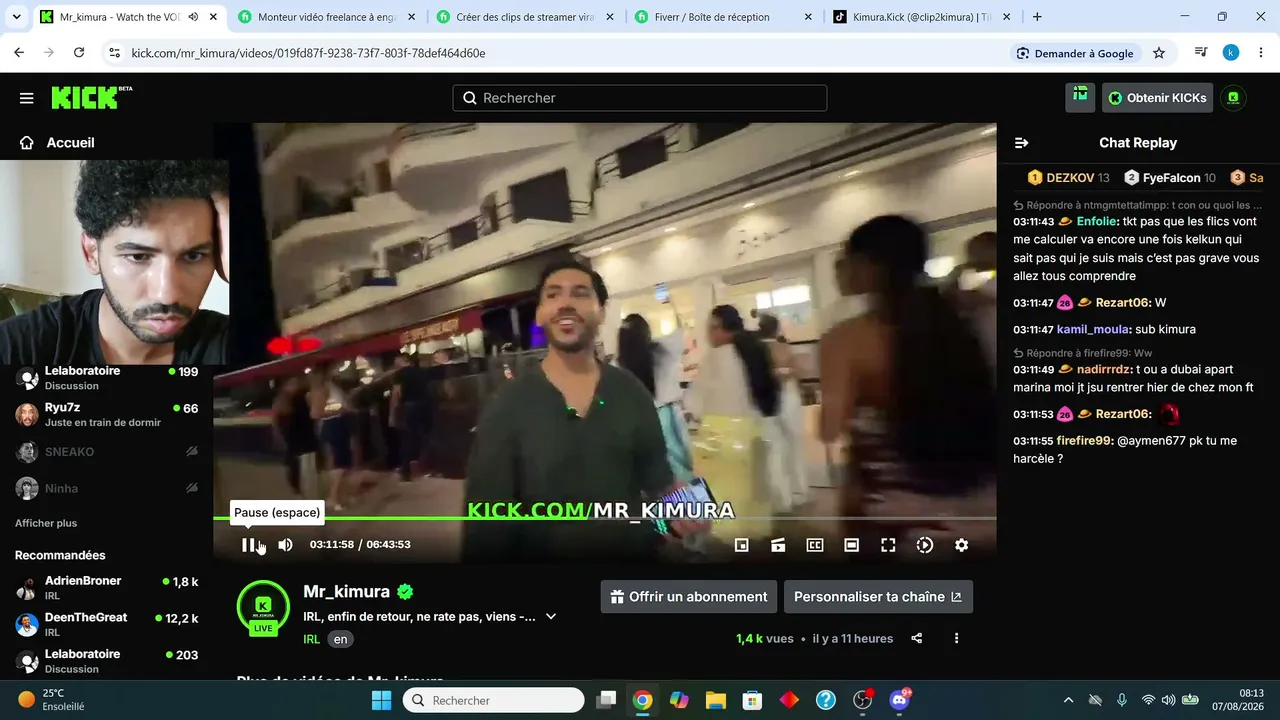Screen dimensions: 1280x720
Task: Click username firefire99 in chat replay
Action: (1084, 441)
